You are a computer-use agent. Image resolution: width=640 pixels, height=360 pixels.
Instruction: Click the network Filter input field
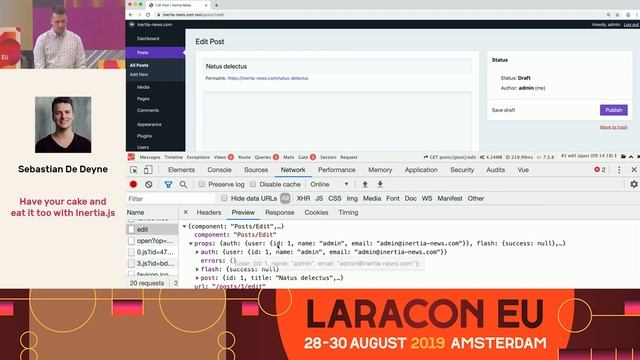pos(171,199)
